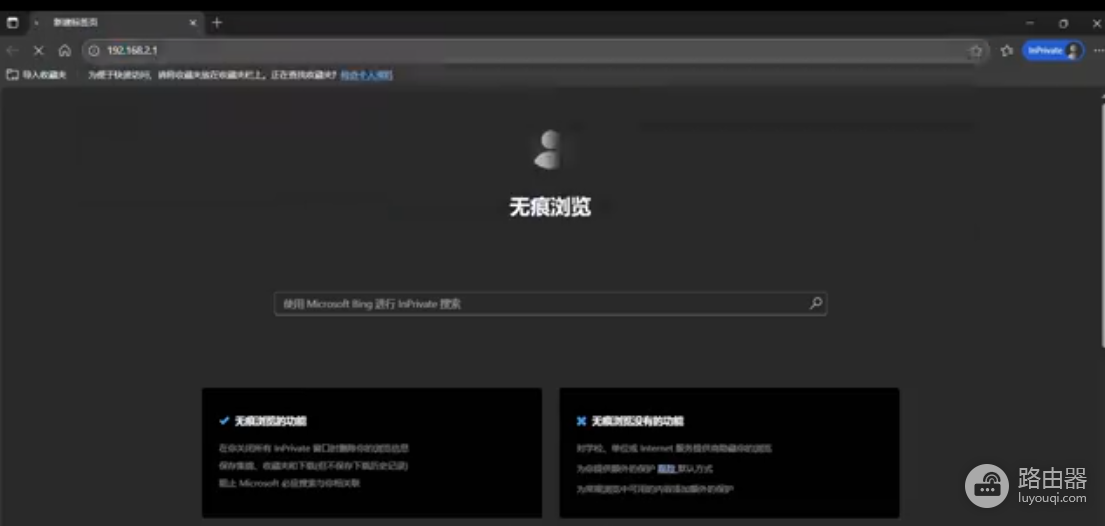Stop loading the page
The width and height of the screenshot is (1105, 526).
pyautogui.click(x=39, y=51)
